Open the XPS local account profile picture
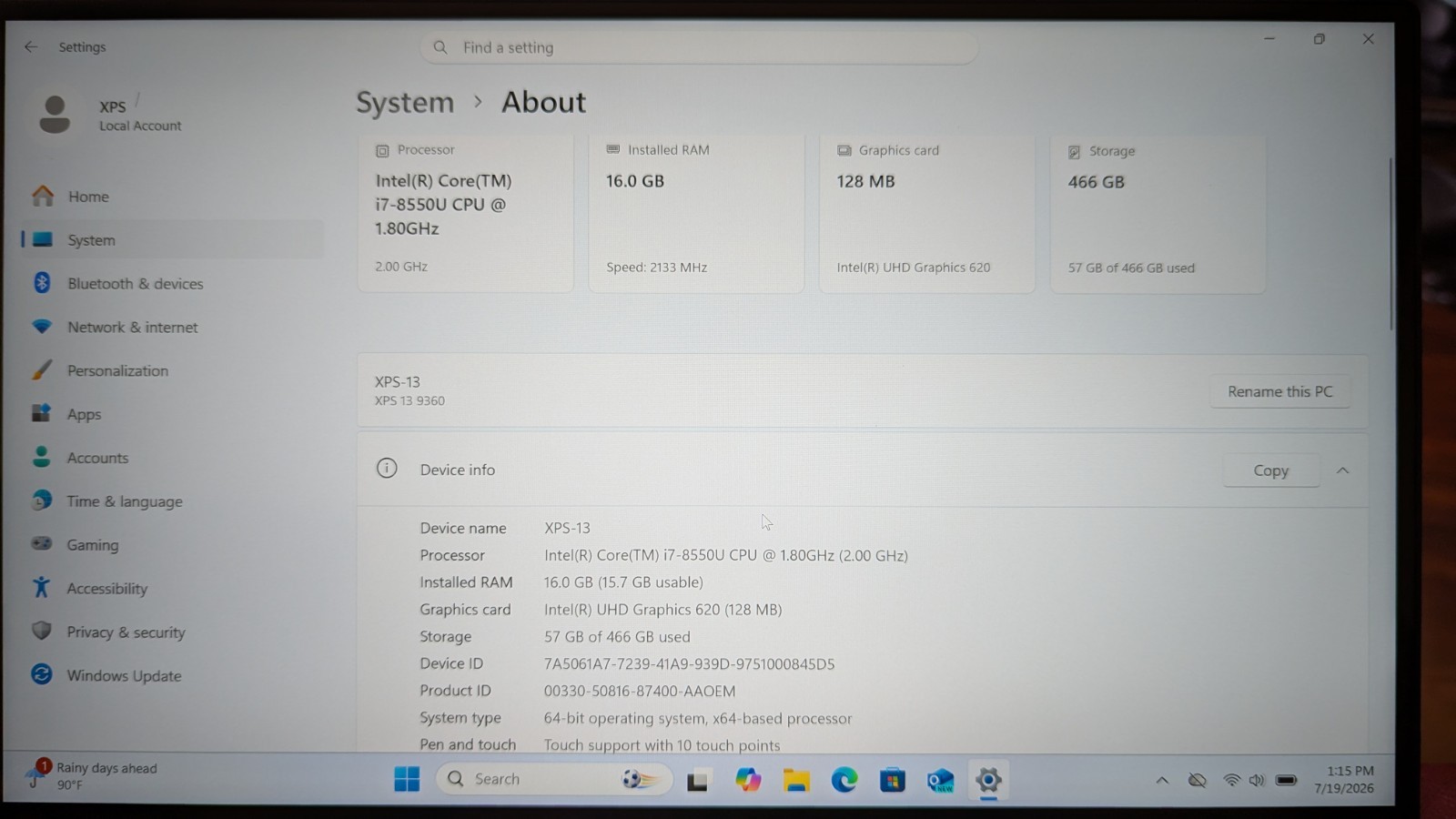The height and width of the screenshot is (819, 1456). pos(55,115)
